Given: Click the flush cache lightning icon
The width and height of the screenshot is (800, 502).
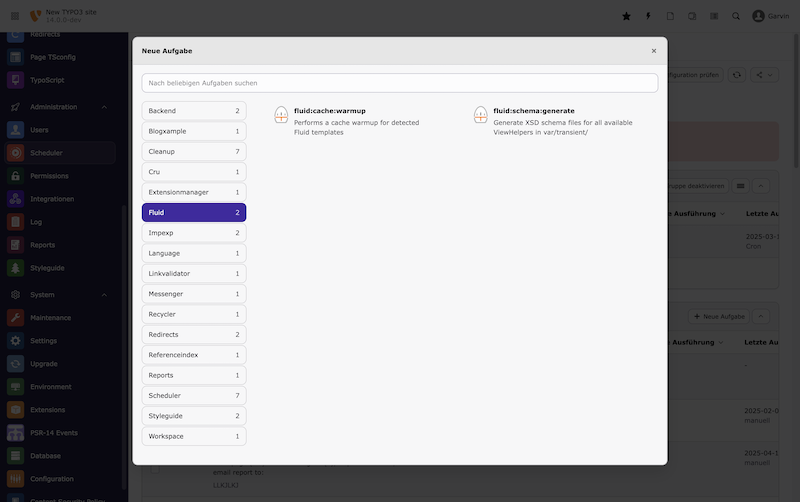Looking at the screenshot, I should [648, 16].
